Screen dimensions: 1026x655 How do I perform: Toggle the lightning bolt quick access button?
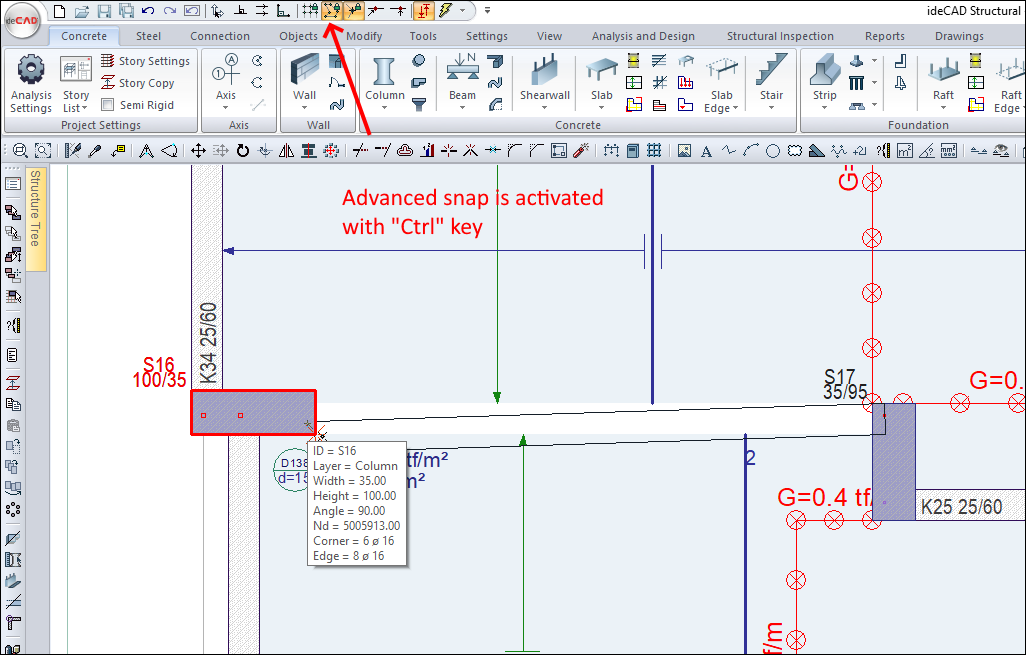coord(444,11)
